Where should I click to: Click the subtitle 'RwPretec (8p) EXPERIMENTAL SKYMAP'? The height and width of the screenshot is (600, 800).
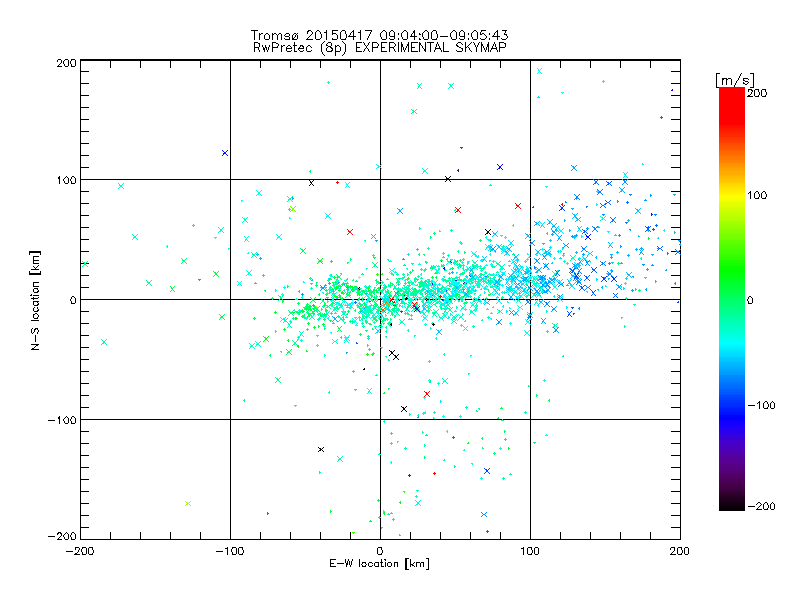380,48
